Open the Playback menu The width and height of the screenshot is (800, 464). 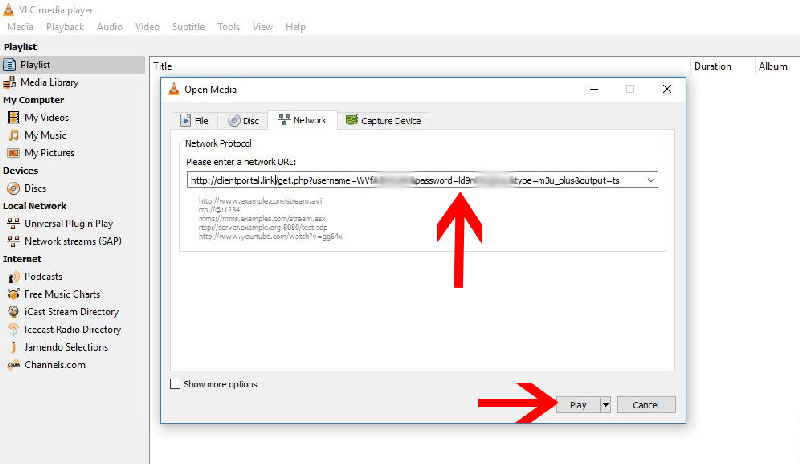[65, 26]
